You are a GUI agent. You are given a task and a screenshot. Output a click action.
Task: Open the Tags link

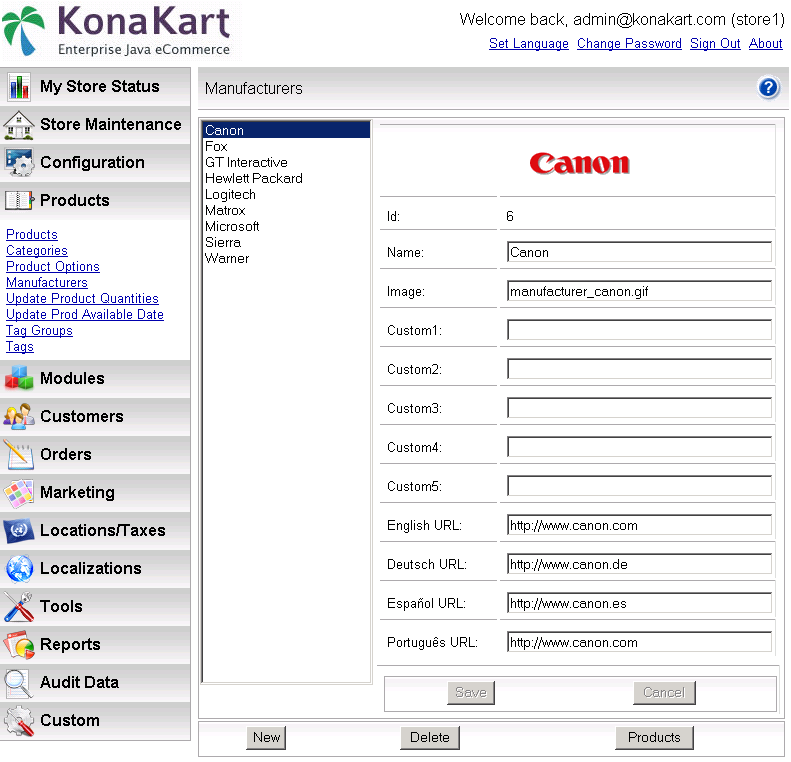[x=20, y=347]
